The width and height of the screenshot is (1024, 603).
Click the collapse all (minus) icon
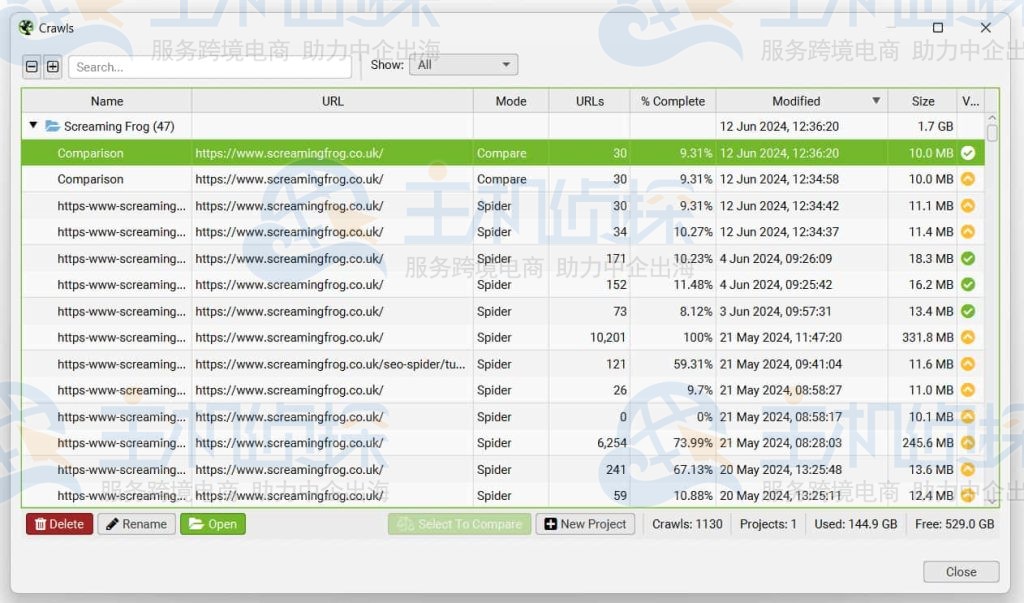tap(32, 67)
